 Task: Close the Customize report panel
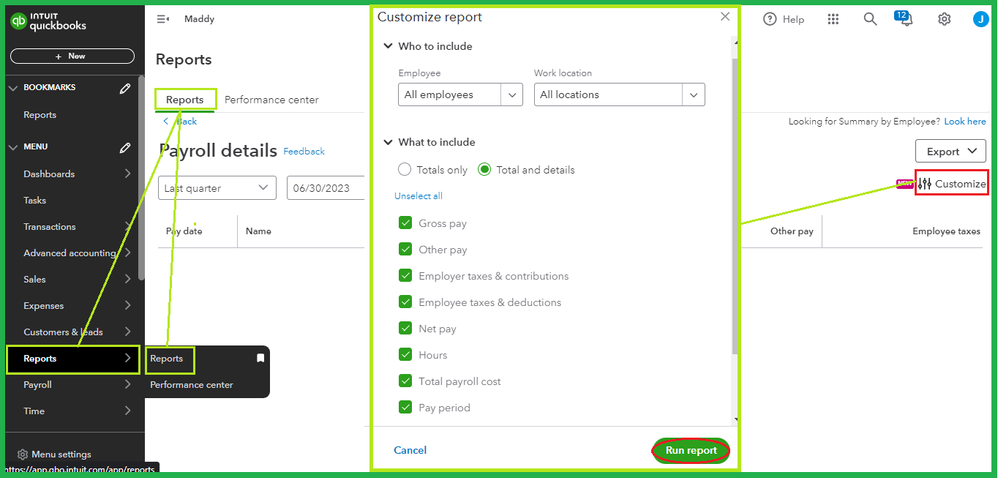(725, 17)
